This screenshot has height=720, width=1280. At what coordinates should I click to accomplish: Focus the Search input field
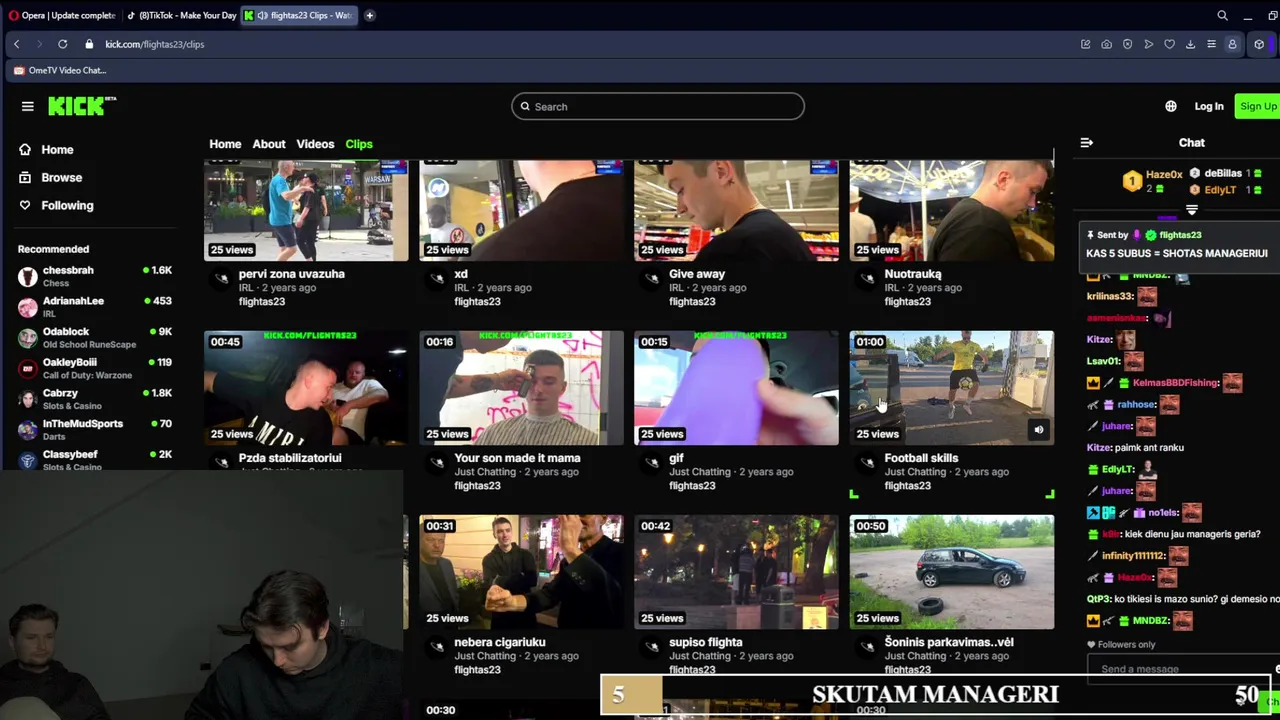[x=658, y=106]
